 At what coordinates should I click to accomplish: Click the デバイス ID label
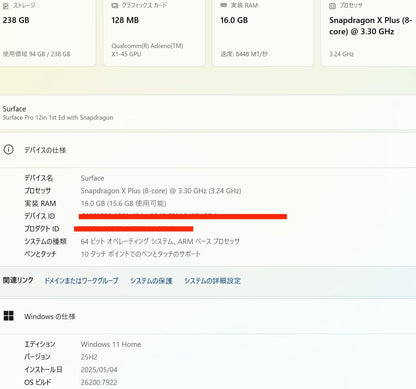click(x=40, y=216)
